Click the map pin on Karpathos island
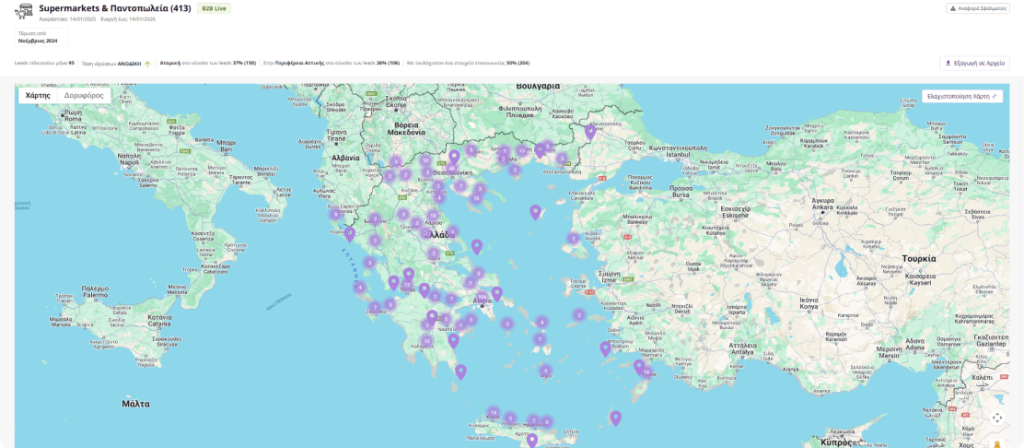This screenshot has height=448, width=1024. pyautogui.click(x=615, y=418)
